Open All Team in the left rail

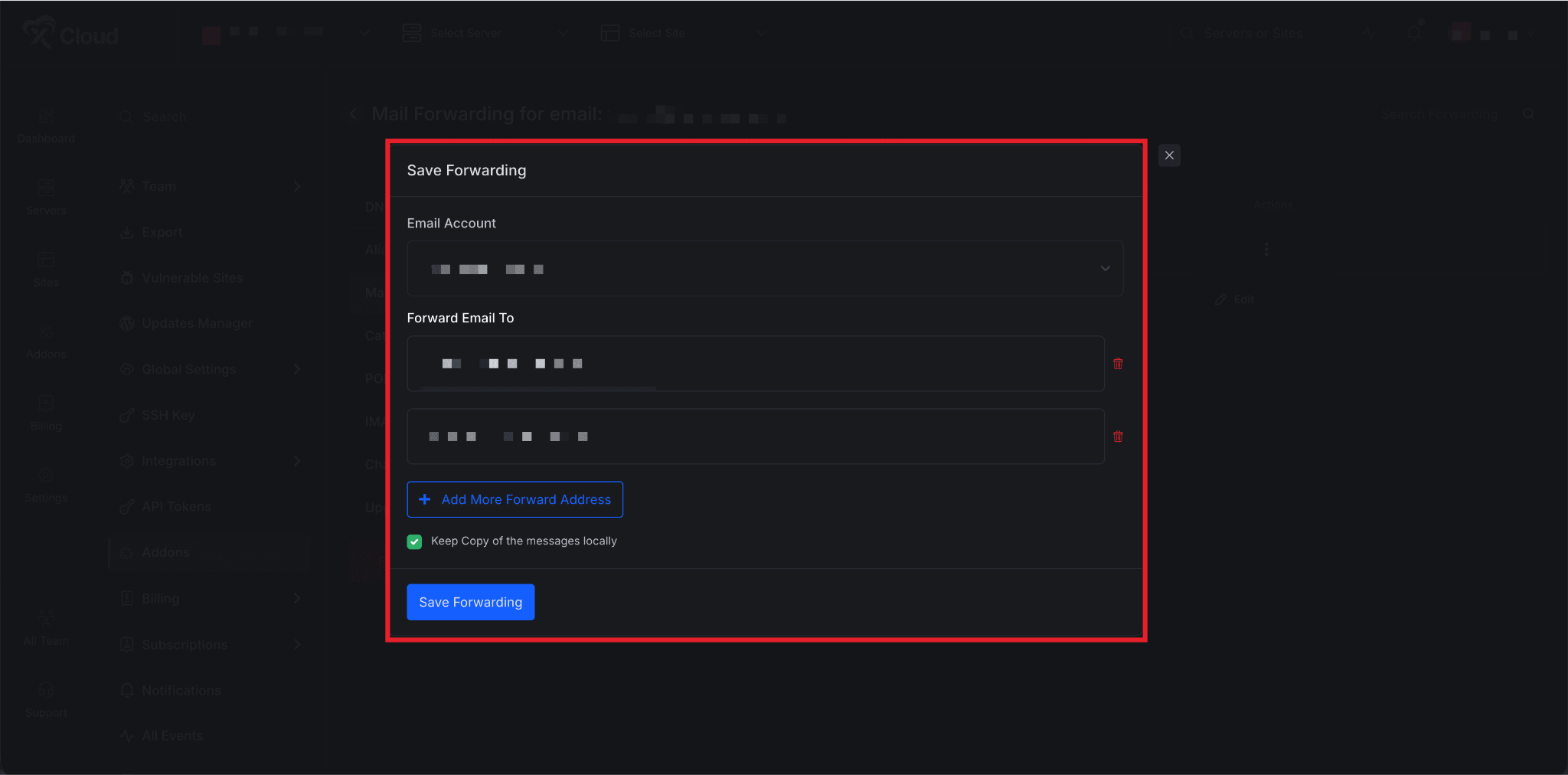point(46,628)
